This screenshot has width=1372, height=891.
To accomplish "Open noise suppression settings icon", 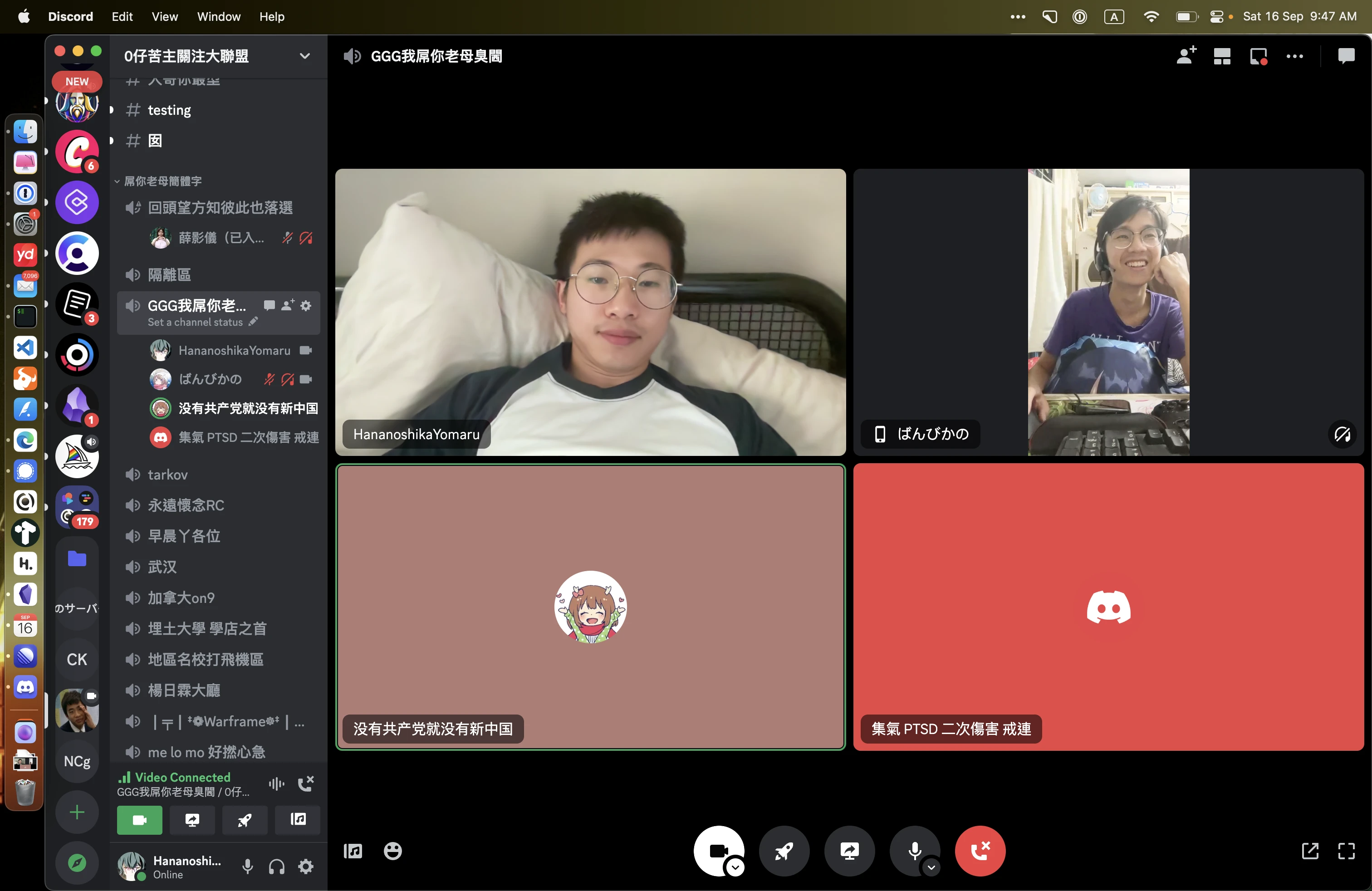I will [x=277, y=784].
